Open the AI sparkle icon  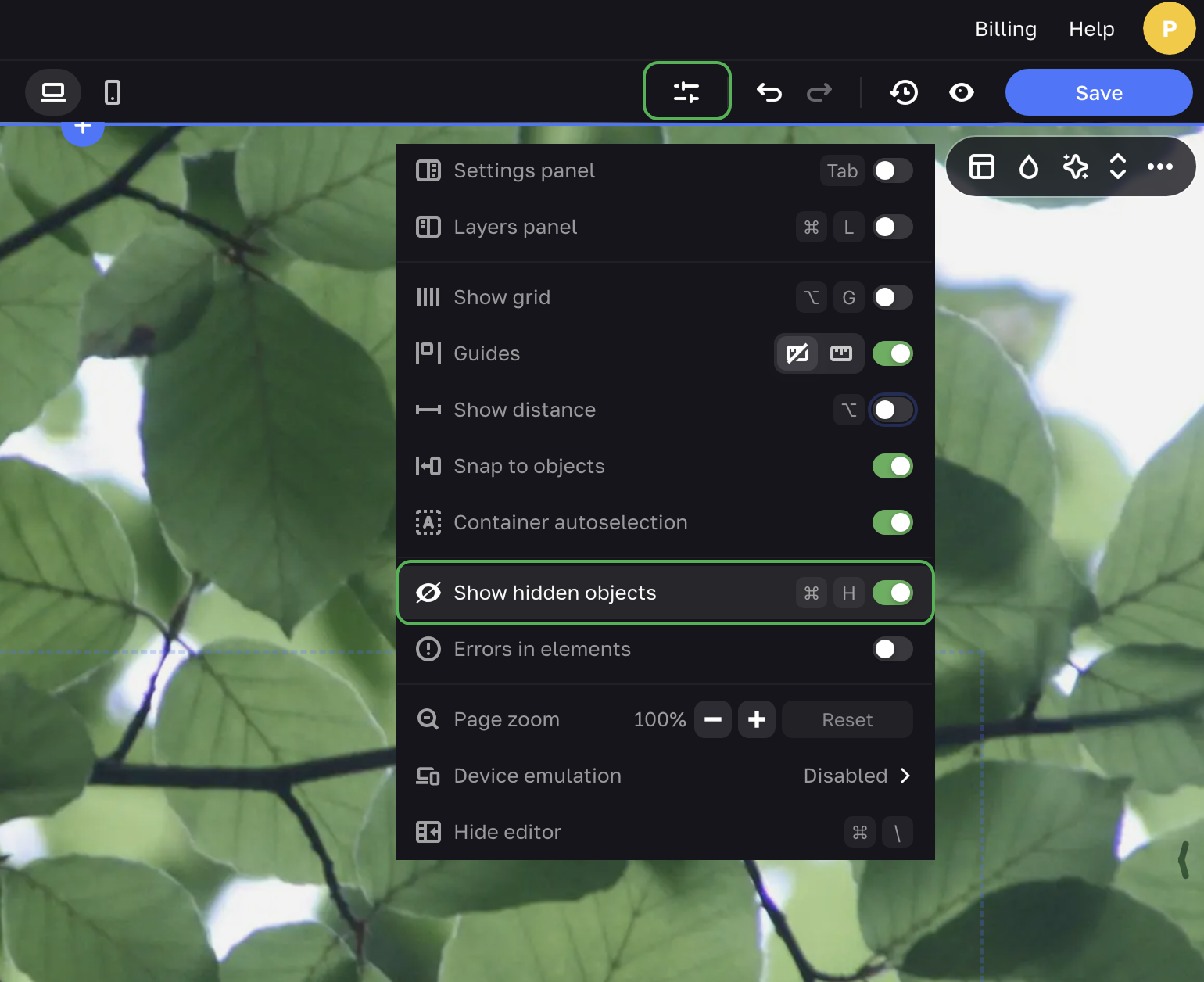[x=1075, y=167]
